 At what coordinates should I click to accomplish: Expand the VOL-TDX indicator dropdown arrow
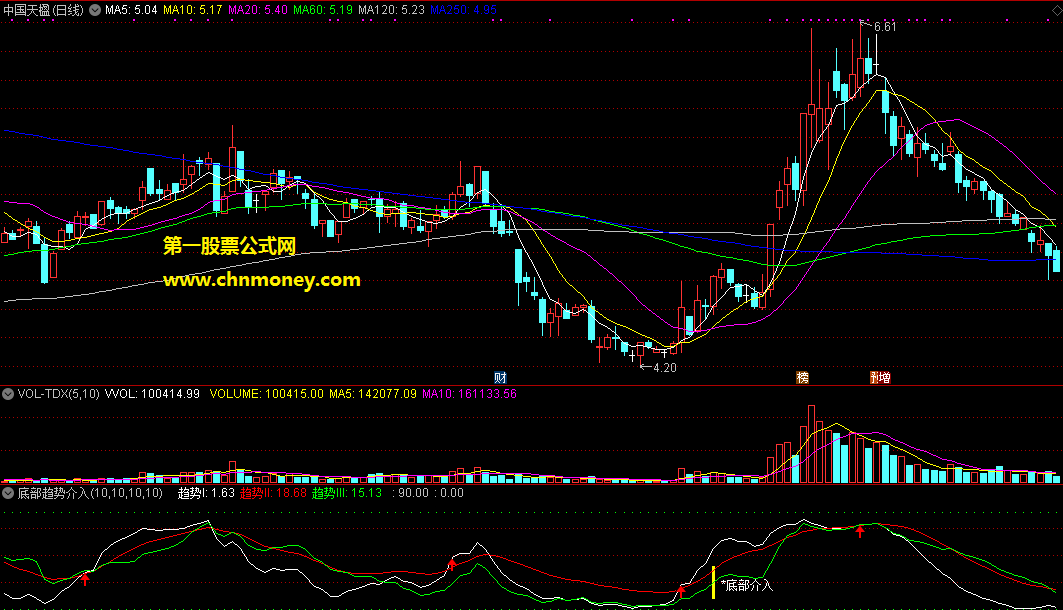click(x=8, y=394)
